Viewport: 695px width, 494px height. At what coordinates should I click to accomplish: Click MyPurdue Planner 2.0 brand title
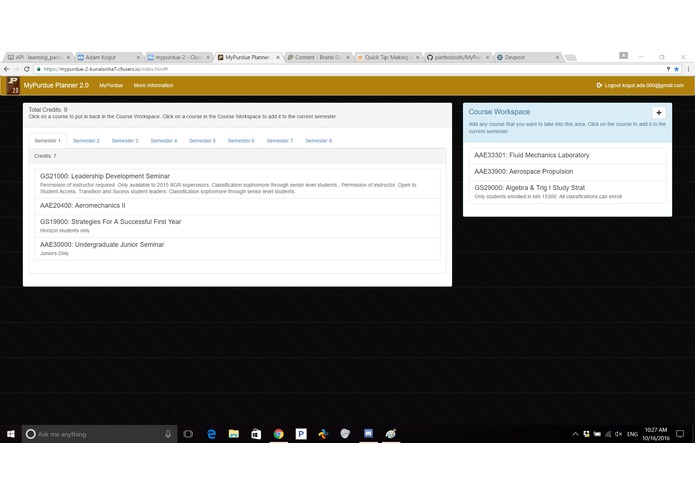click(x=56, y=85)
